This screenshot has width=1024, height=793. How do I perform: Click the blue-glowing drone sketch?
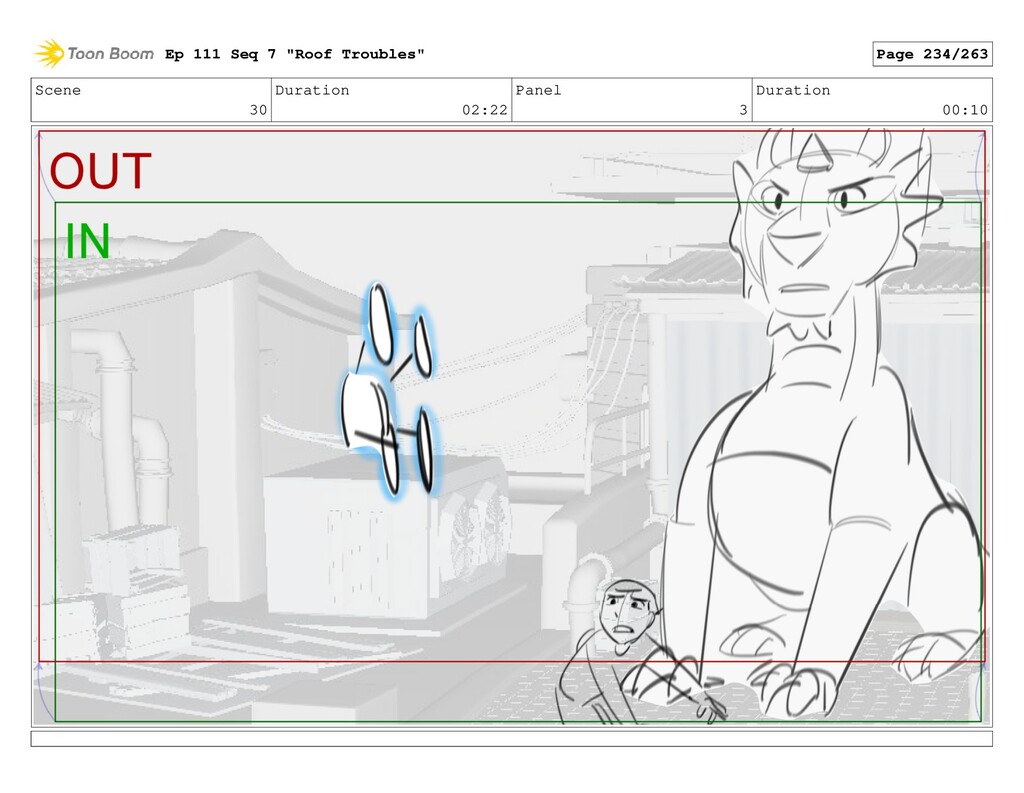click(x=389, y=392)
